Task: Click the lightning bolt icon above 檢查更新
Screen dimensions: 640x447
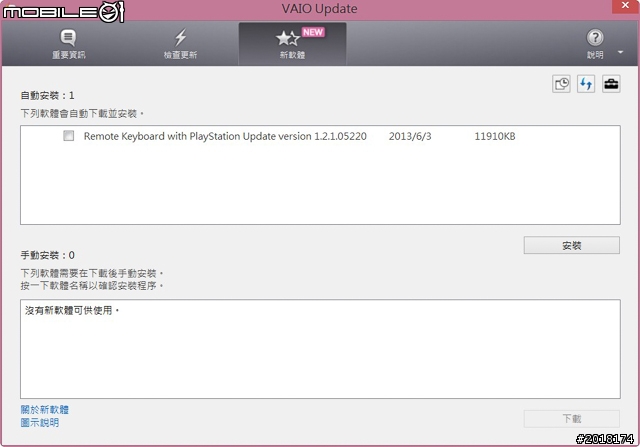Action: pyautogui.click(x=180, y=38)
